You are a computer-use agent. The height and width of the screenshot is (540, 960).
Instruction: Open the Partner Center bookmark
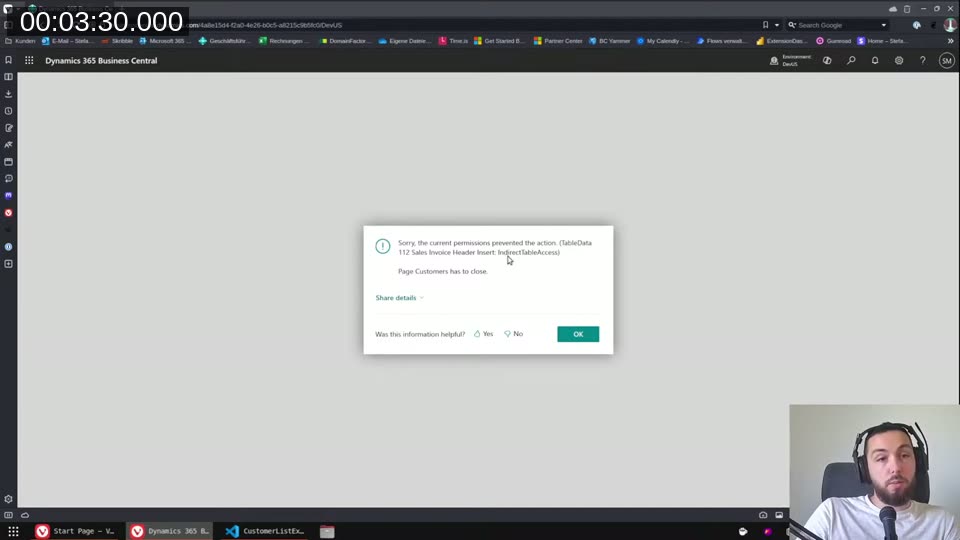click(558, 41)
